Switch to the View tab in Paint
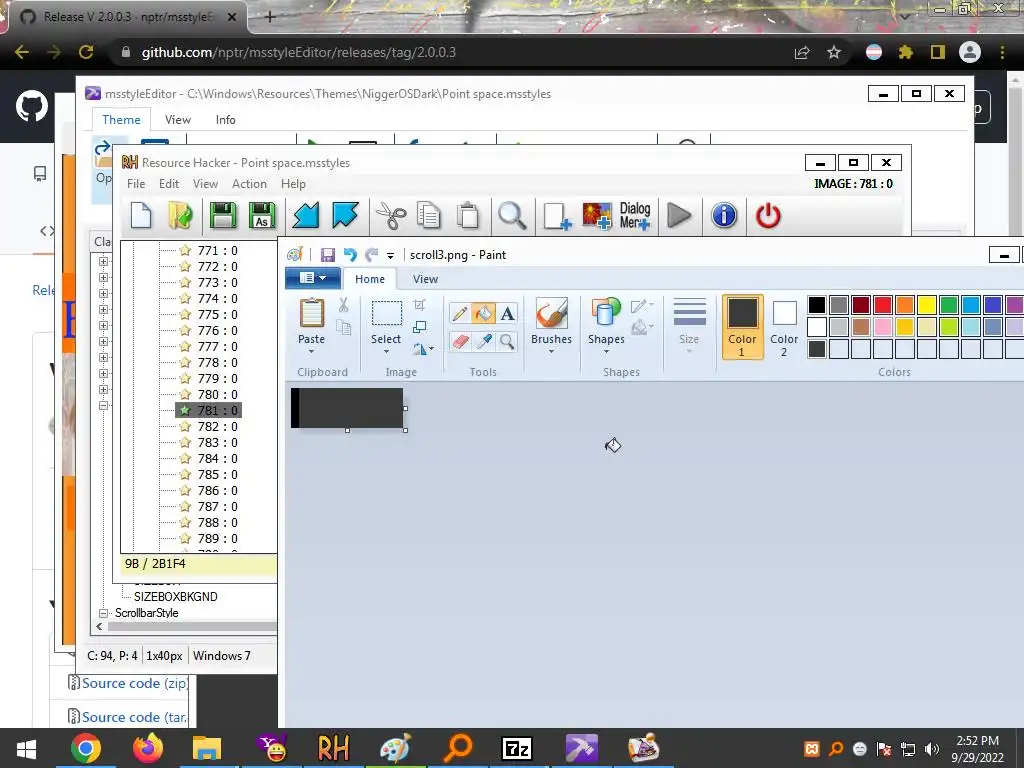The height and width of the screenshot is (768, 1024). 425,279
